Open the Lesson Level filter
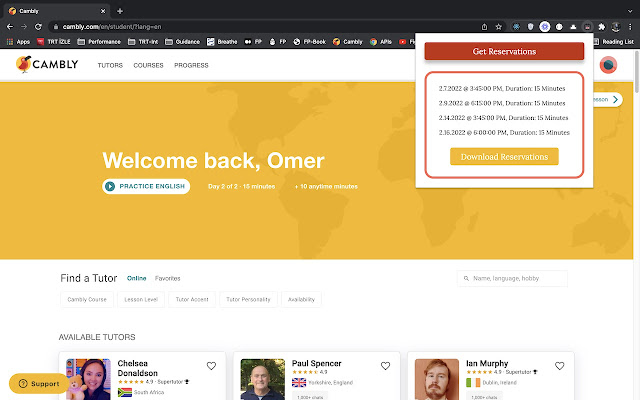 tap(141, 300)
